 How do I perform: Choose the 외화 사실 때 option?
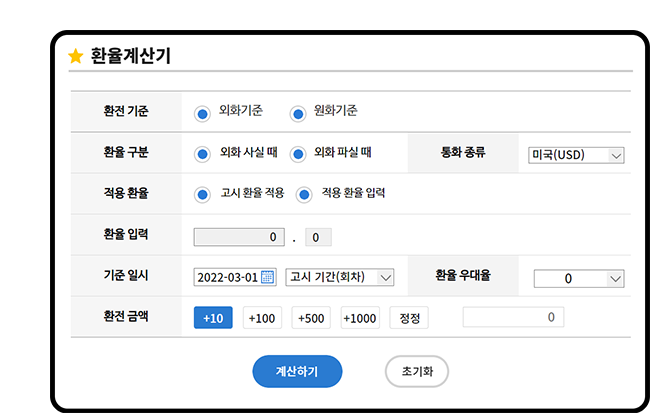click(202, 154)
